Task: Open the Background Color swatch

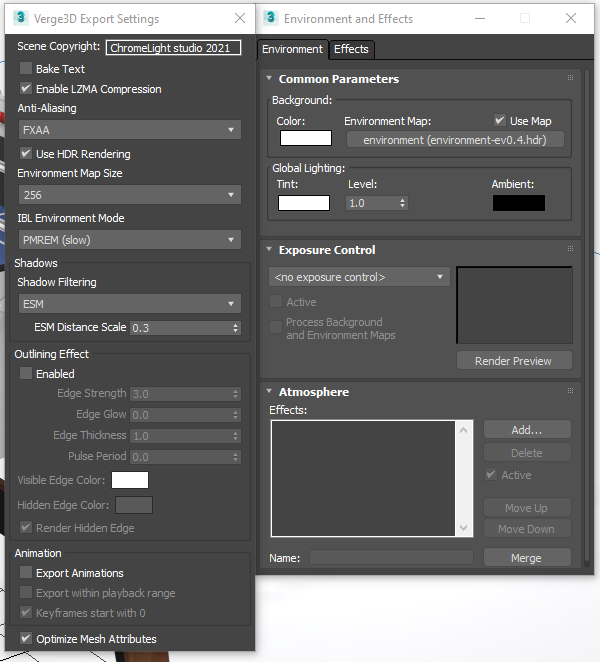Action: (x=306, y=138)
